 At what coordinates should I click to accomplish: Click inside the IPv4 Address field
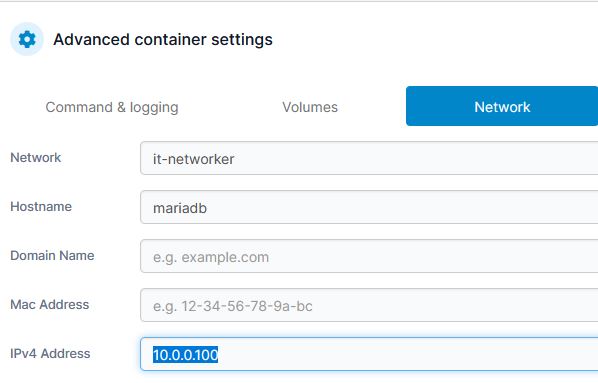pos(369,354)
